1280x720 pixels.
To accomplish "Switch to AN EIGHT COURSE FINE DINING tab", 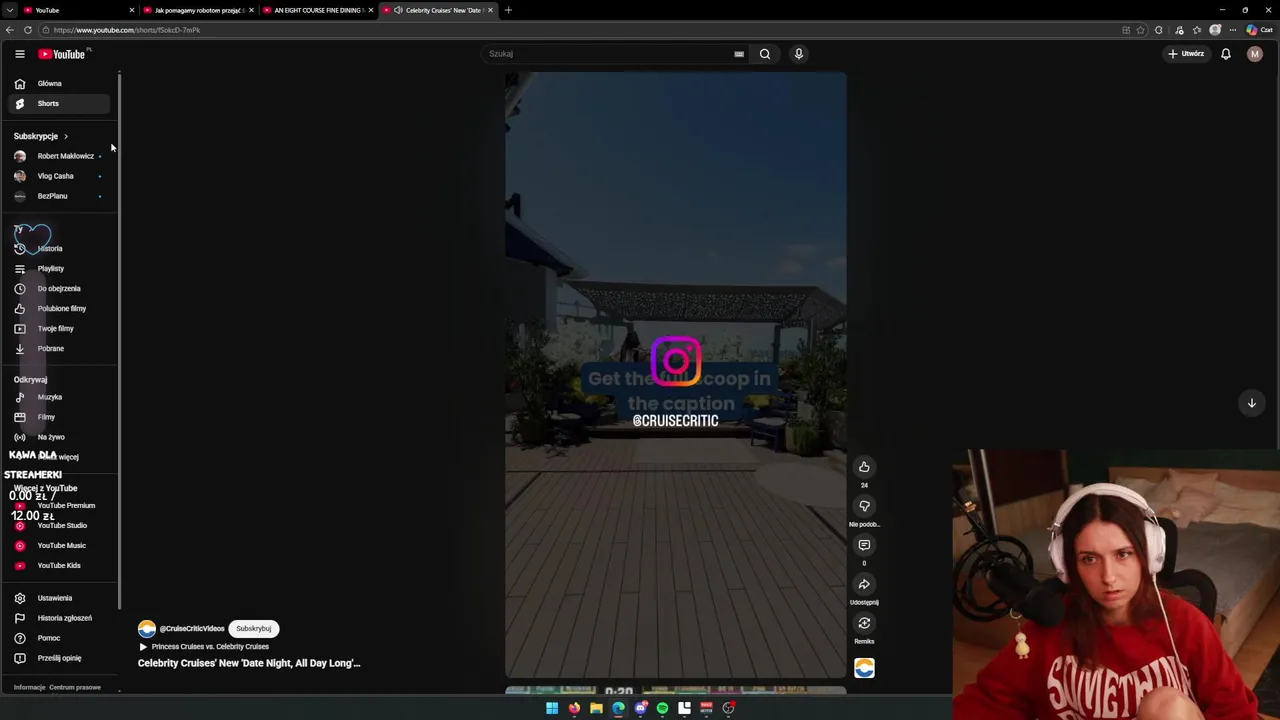I will [317, 10].
